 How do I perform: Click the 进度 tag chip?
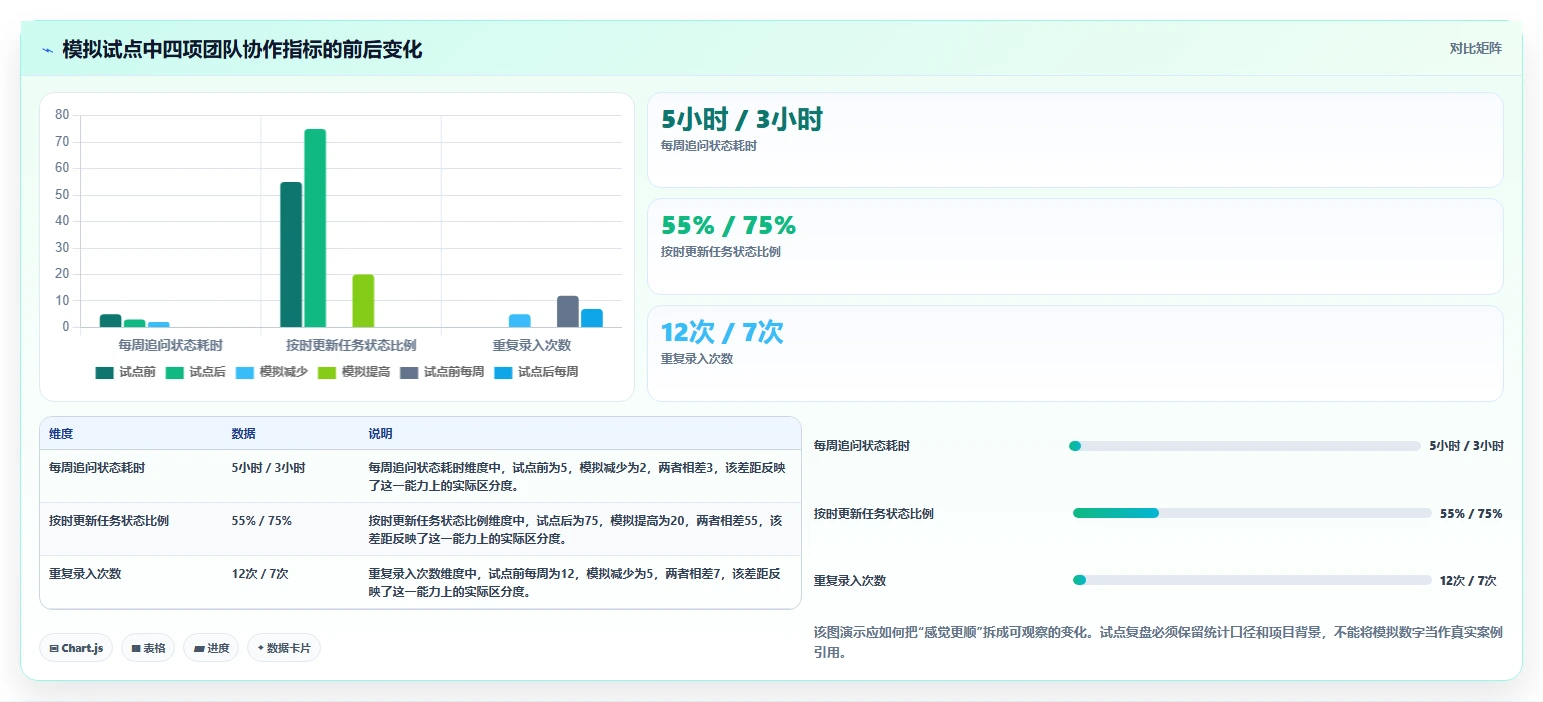[x=211, y=648]
